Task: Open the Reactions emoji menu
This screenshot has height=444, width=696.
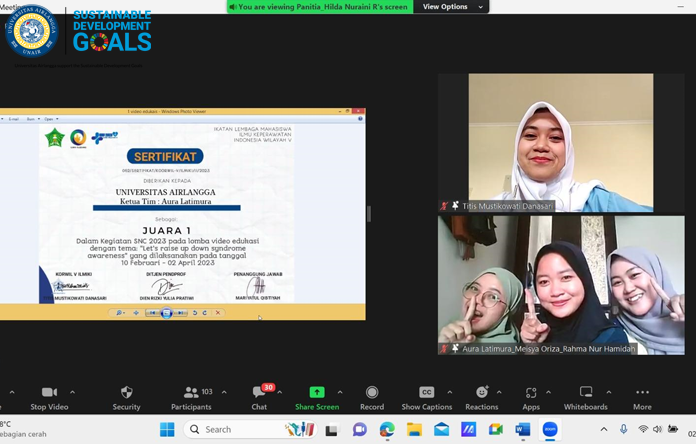Action: click(x=481, y=393)
